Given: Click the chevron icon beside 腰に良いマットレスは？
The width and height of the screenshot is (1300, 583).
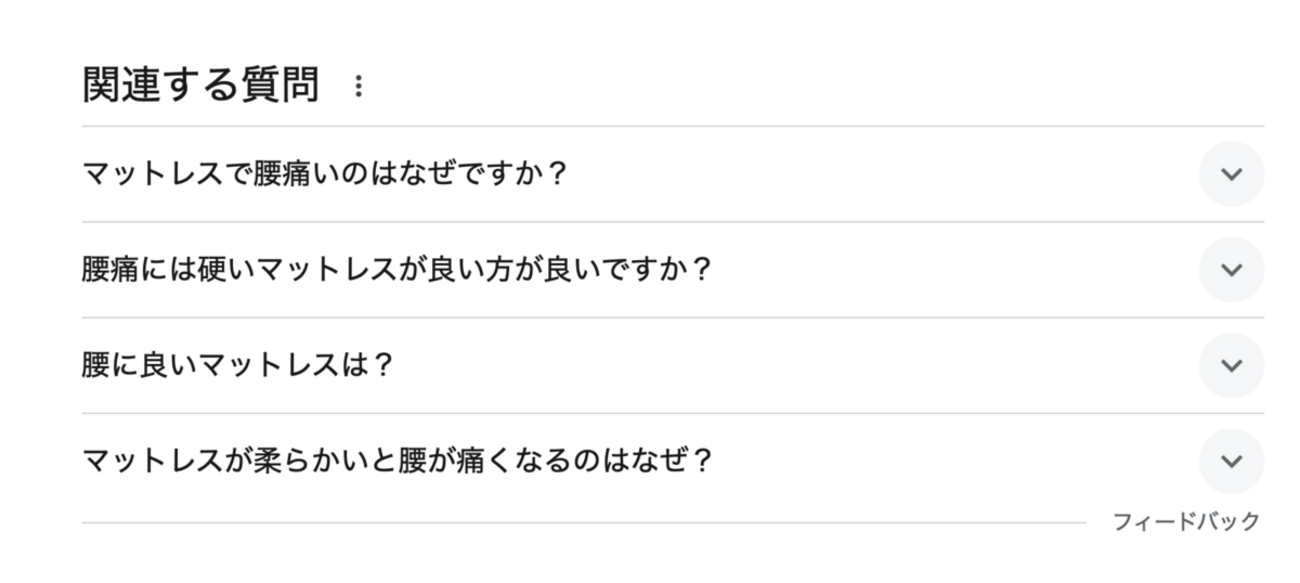Looking at the screenshot, I should click(1231, 365).
